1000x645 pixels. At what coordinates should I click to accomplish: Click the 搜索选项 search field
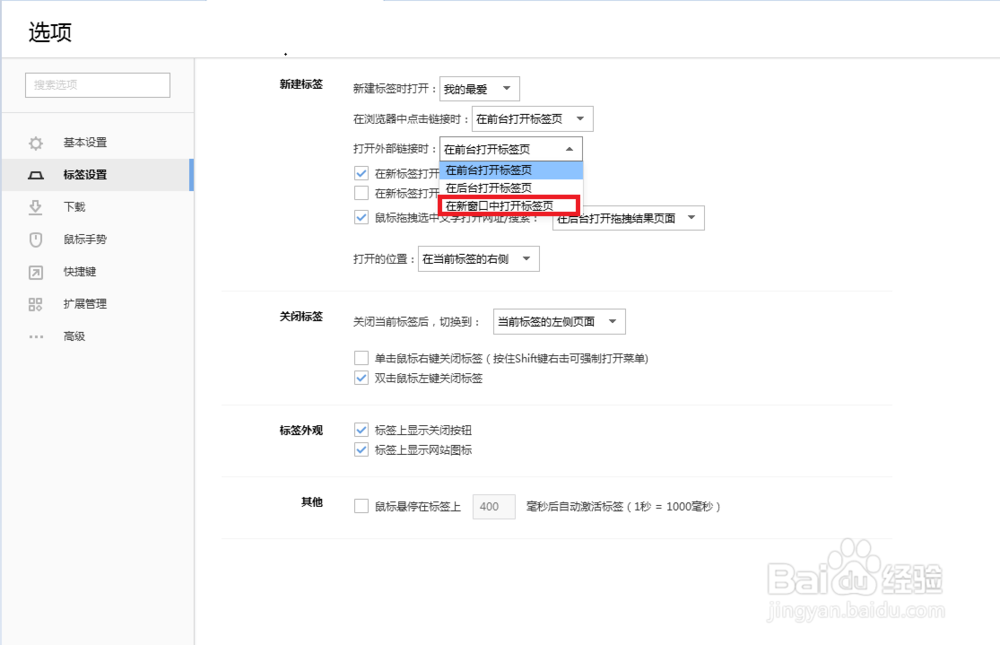point(96,85)
